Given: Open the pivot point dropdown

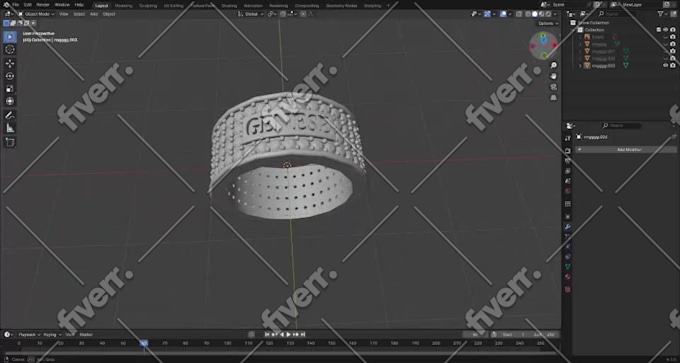Looking at the screenshot, I should pyautogui.click(x=272, y=14).
